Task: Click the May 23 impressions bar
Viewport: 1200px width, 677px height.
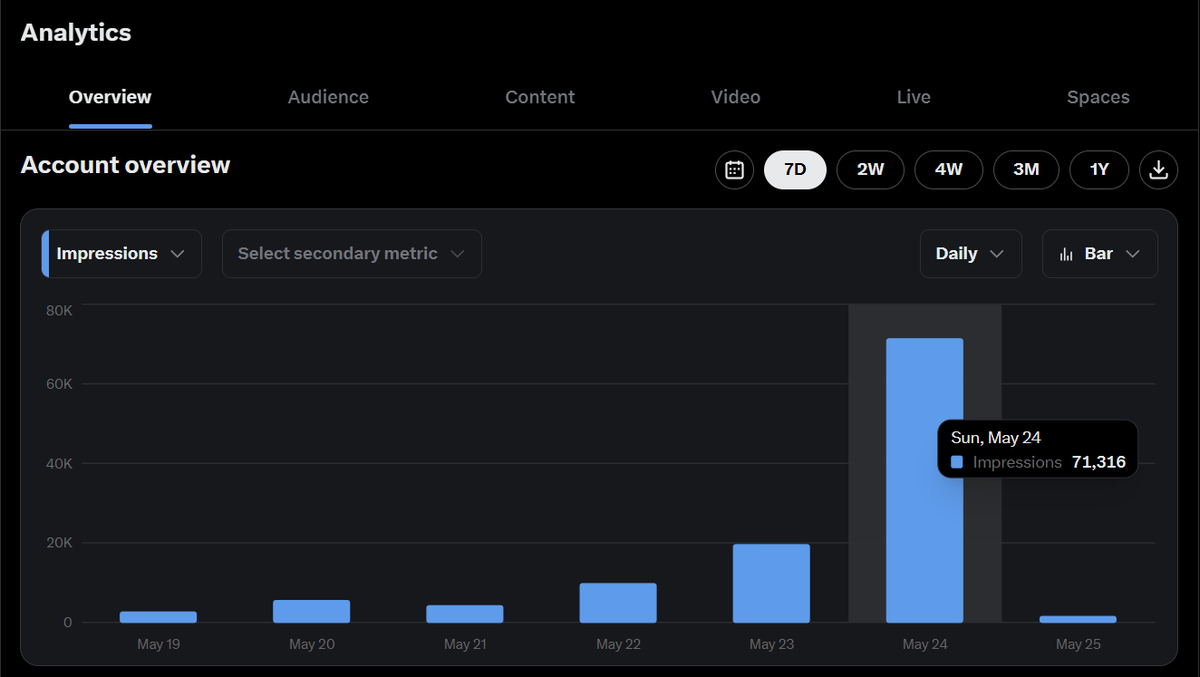Action: click(x=771, y=583)
